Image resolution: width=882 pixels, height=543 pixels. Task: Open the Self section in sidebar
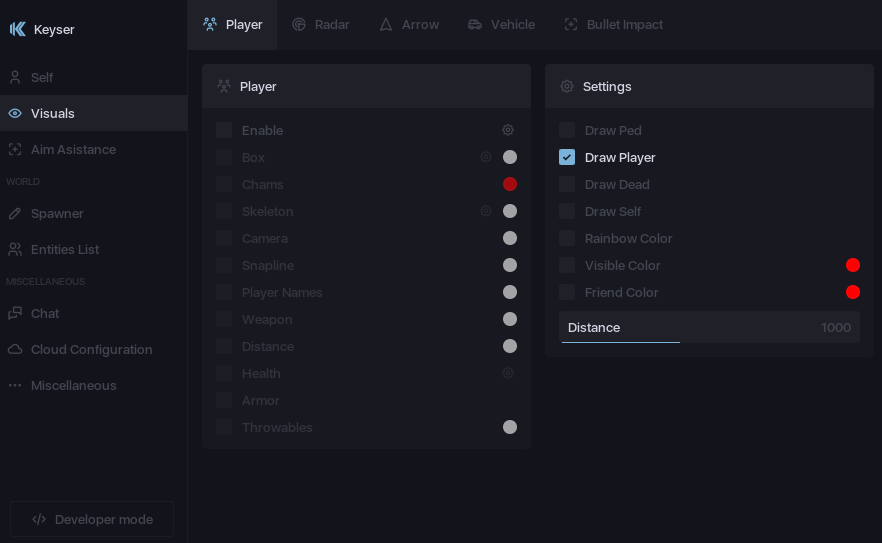click(x=42, y=77)
